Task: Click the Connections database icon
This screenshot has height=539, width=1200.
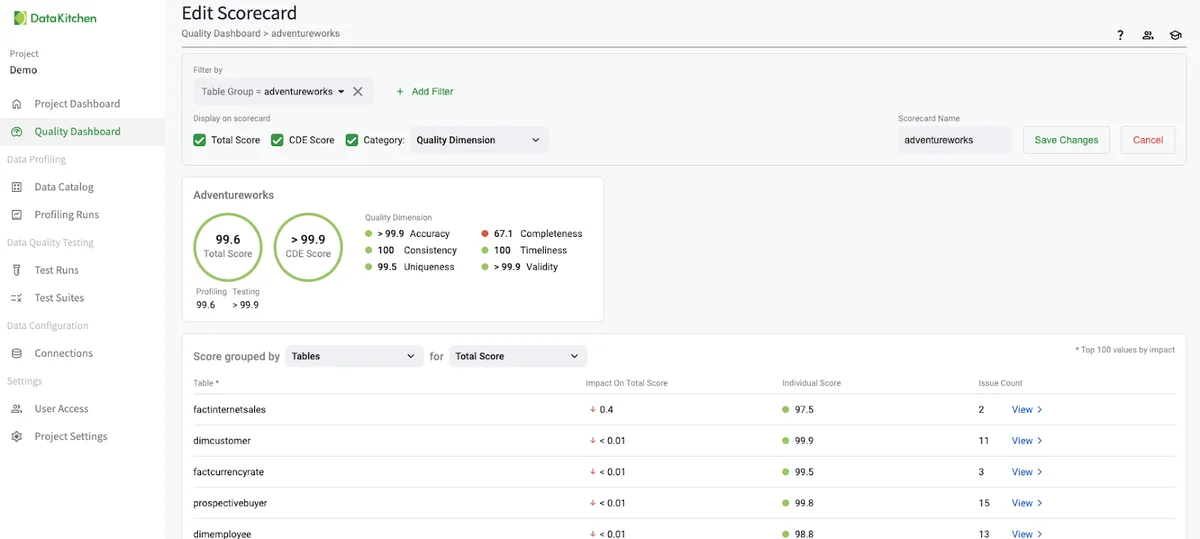Action: [x=16, y=353]
